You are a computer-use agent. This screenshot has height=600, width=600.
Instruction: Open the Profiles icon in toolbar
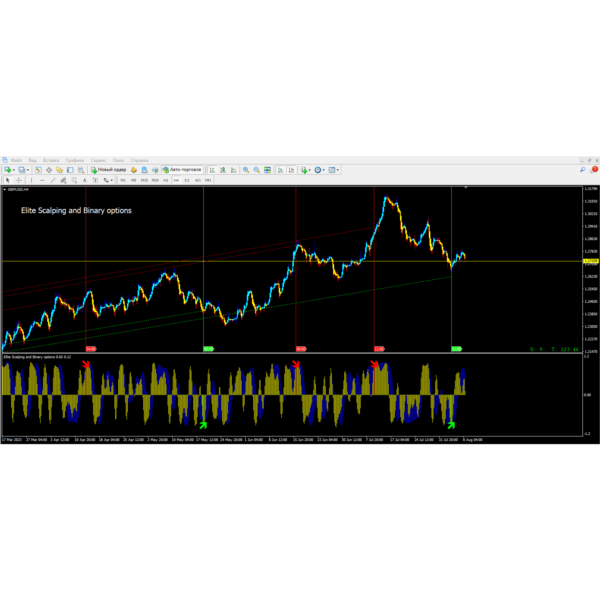pyautogui.click(x=22, y=170)
